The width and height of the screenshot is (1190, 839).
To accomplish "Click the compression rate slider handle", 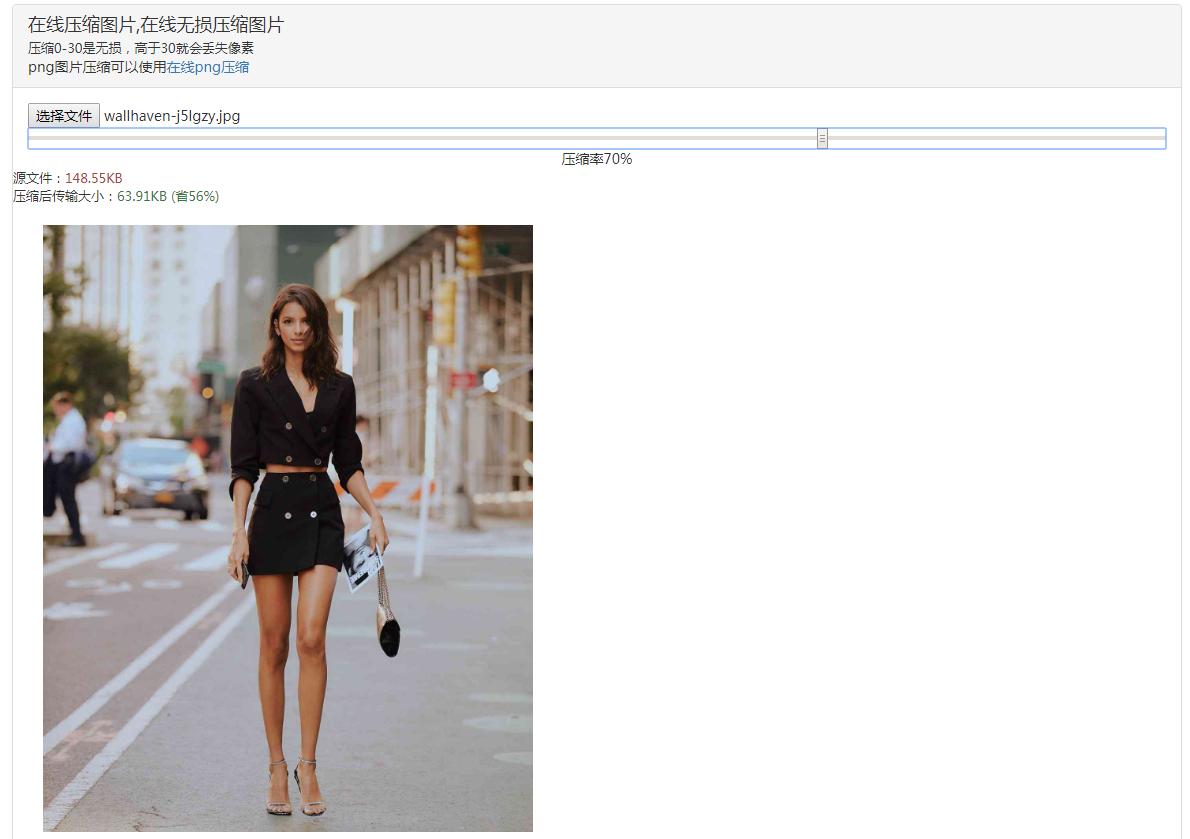I will (822, 139).
